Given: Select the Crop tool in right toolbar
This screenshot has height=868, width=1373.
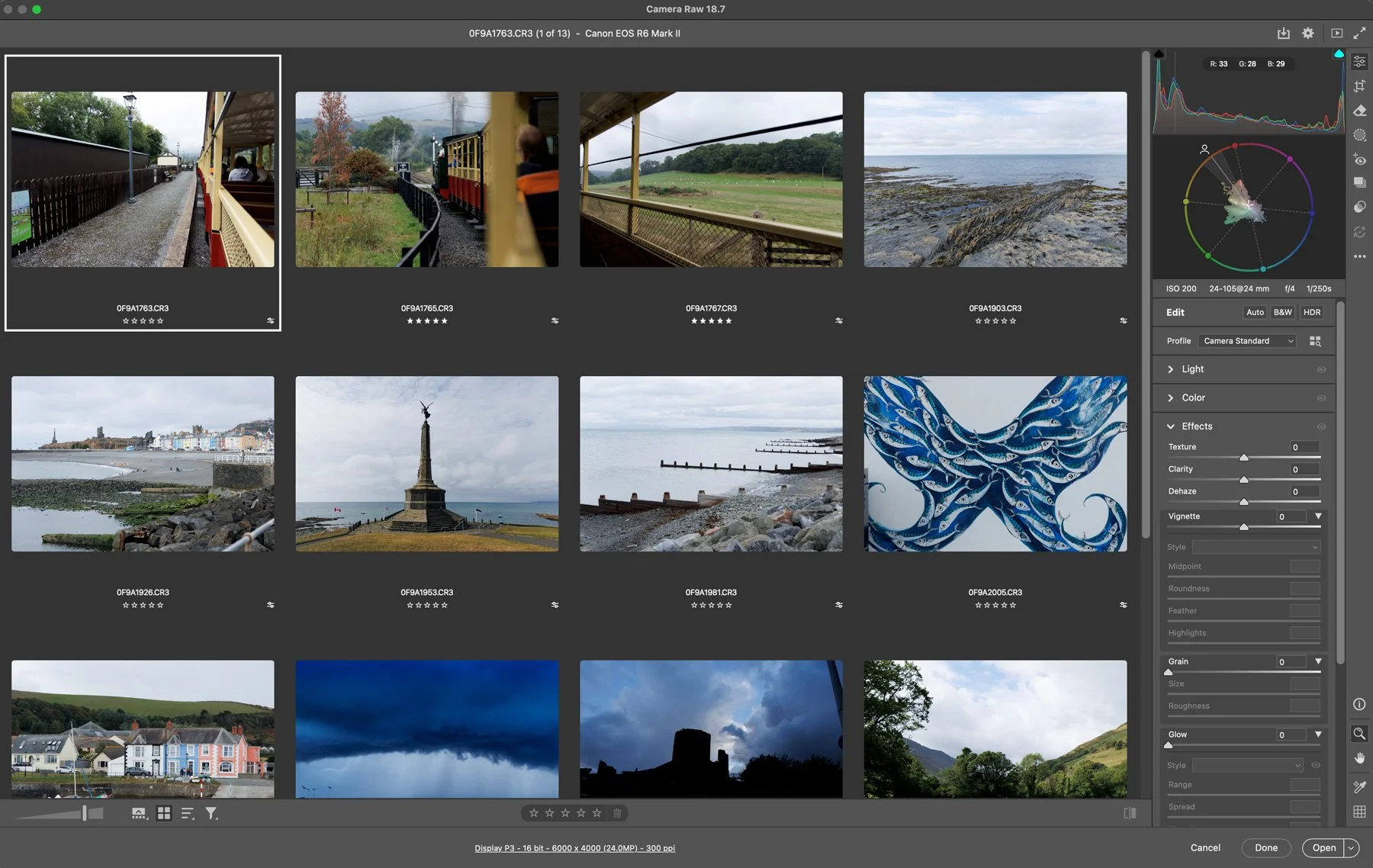Looking at the screenshot, I should (x=1359, y=86).
